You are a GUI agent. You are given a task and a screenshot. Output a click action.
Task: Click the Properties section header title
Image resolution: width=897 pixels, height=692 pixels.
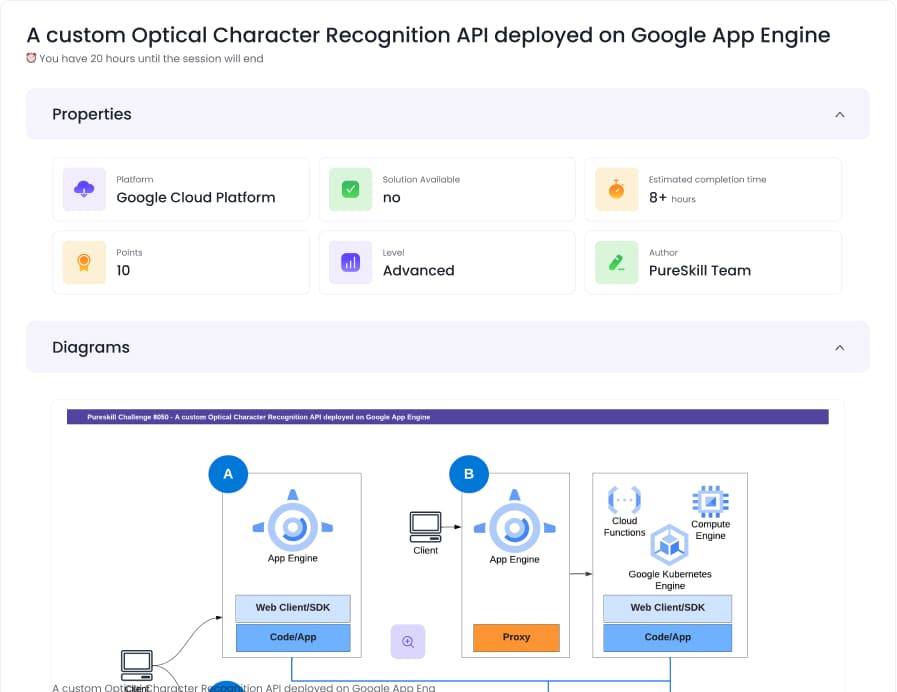[92, 114]
